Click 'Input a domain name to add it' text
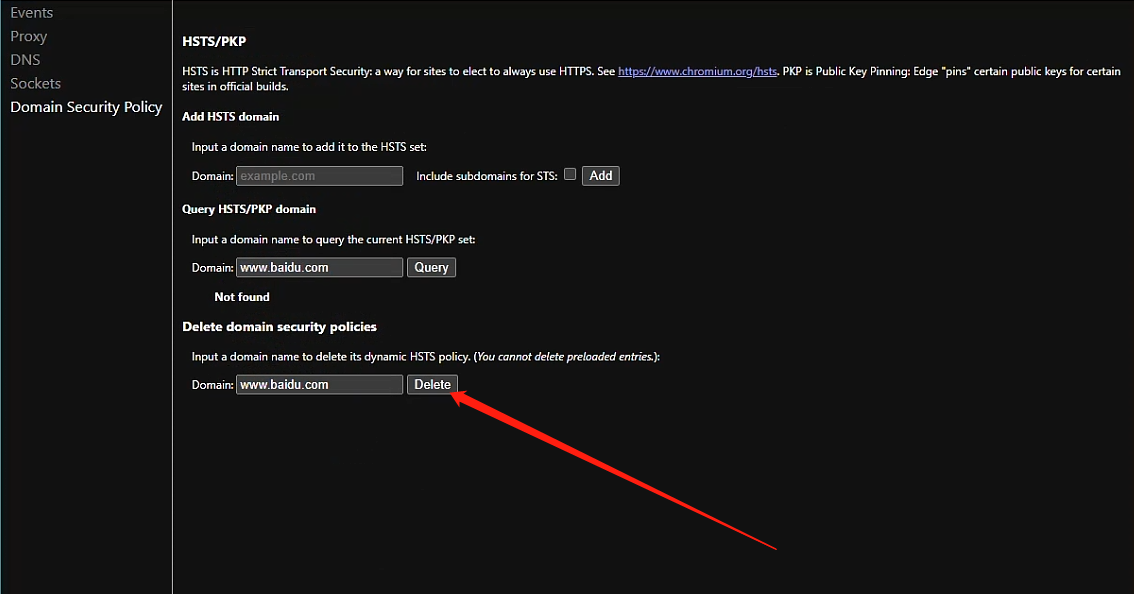Viewport: 1134px width, 594px height. [309, 147]
